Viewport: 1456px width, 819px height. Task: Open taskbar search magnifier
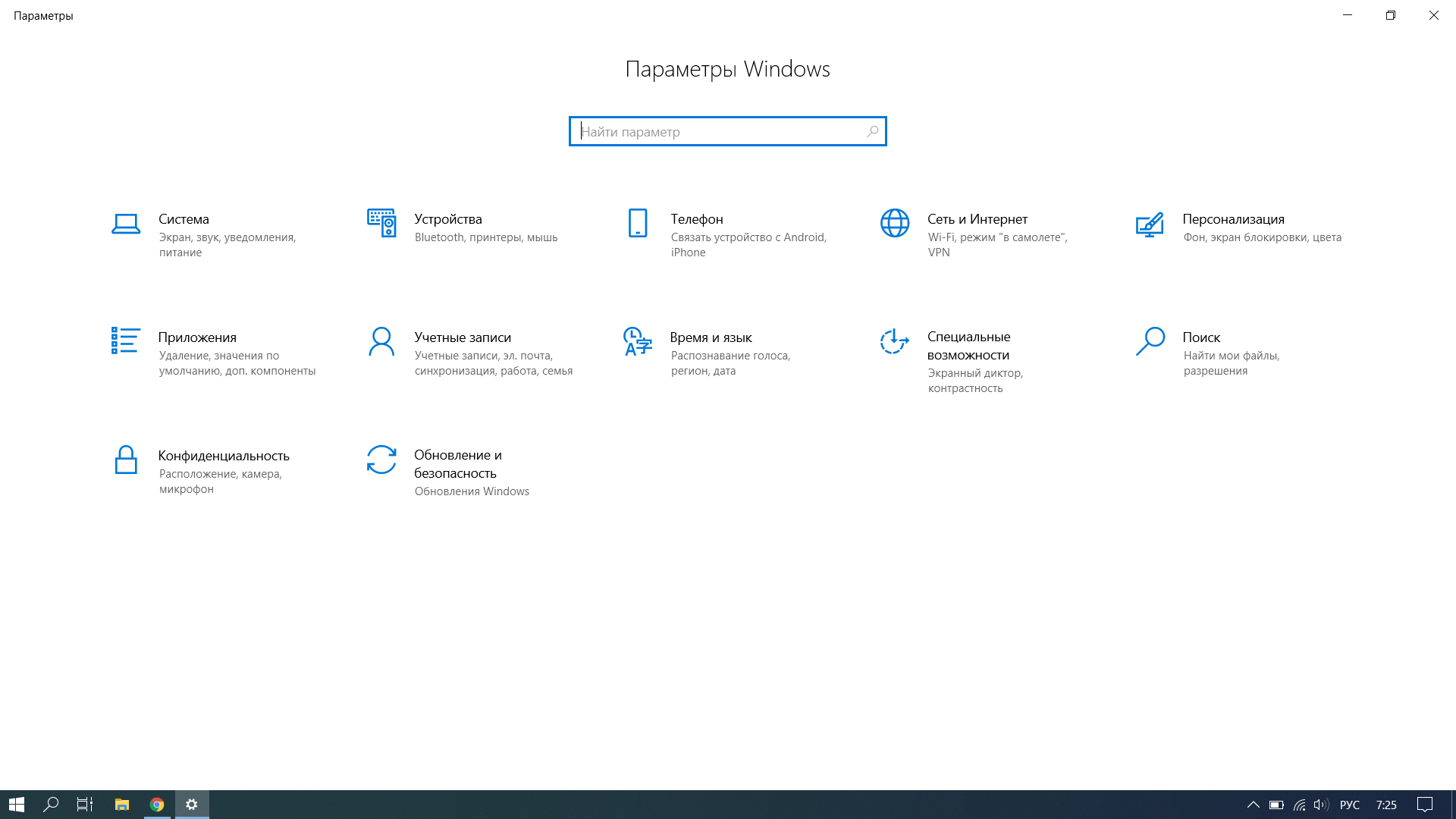51,805
